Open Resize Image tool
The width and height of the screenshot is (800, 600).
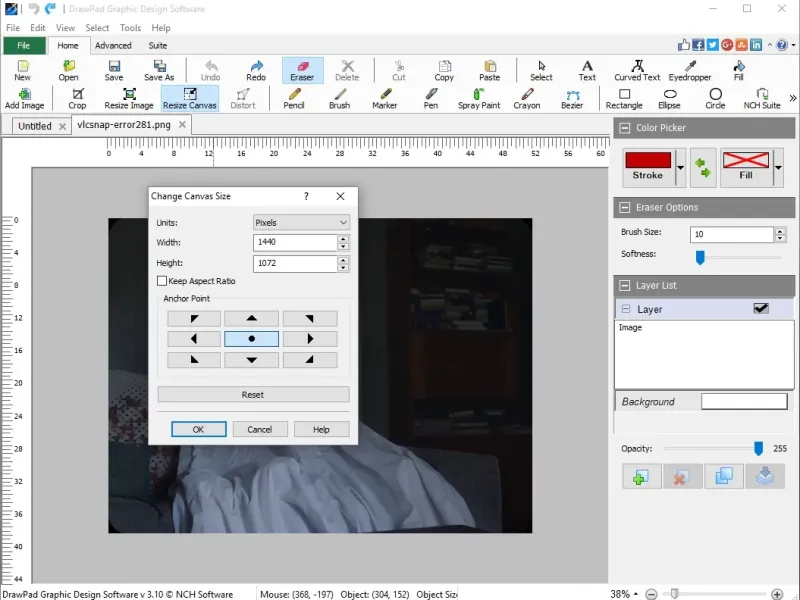coord(129,98)
